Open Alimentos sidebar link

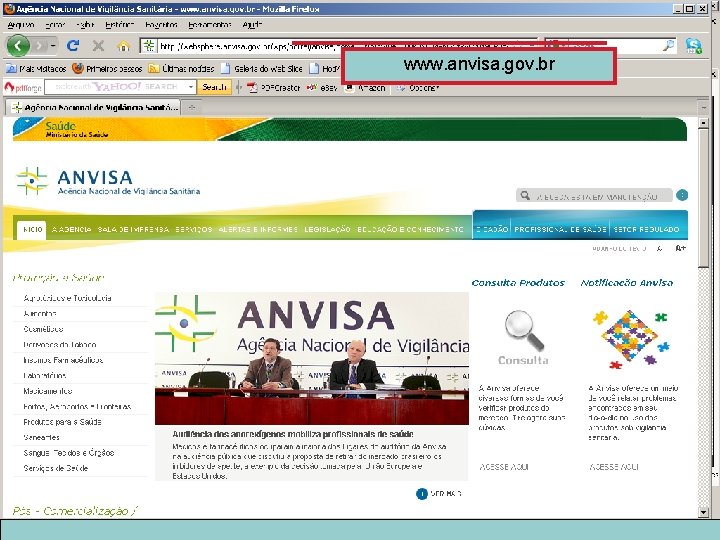[x=40, y=314]
